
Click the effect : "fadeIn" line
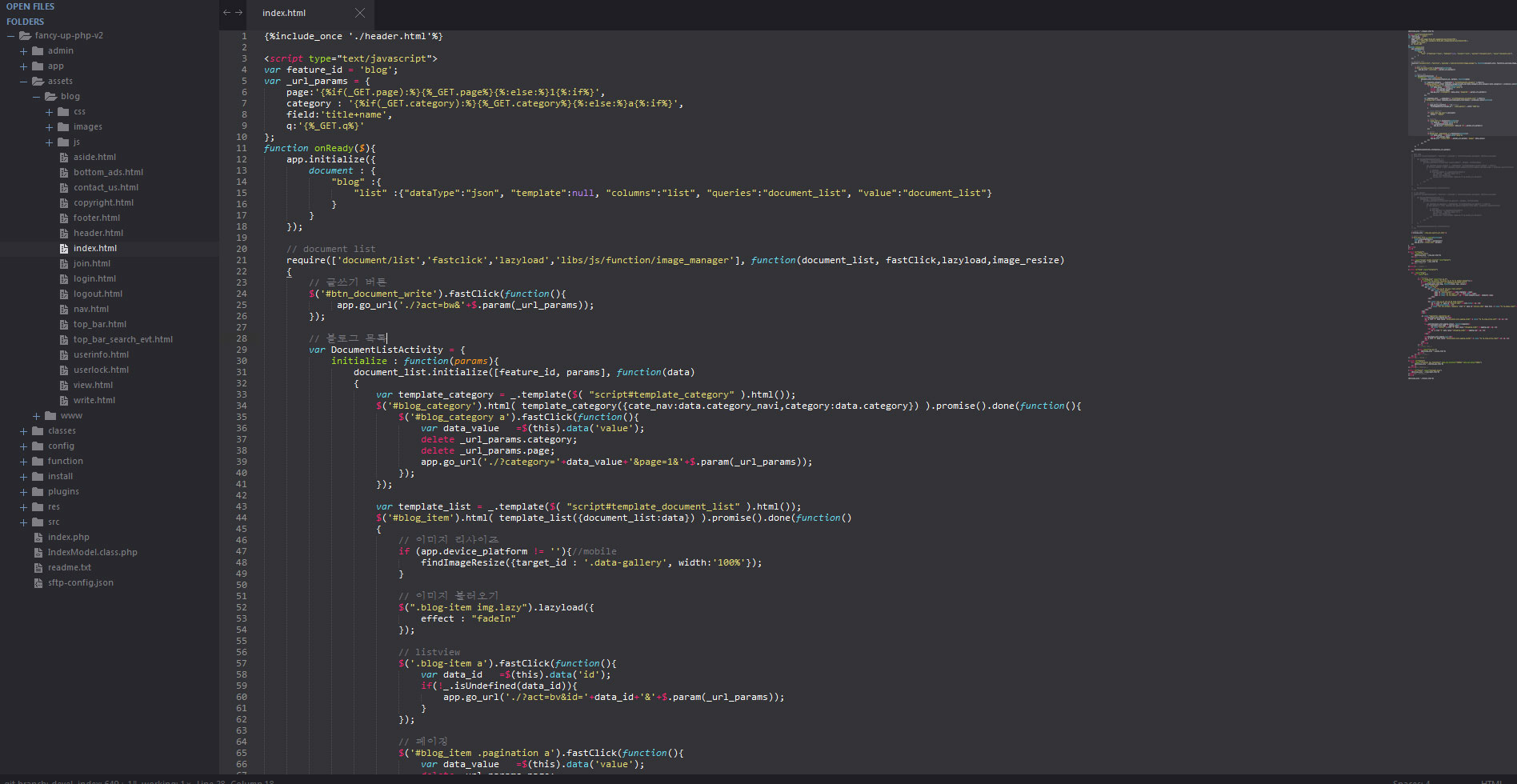(468, 618)
